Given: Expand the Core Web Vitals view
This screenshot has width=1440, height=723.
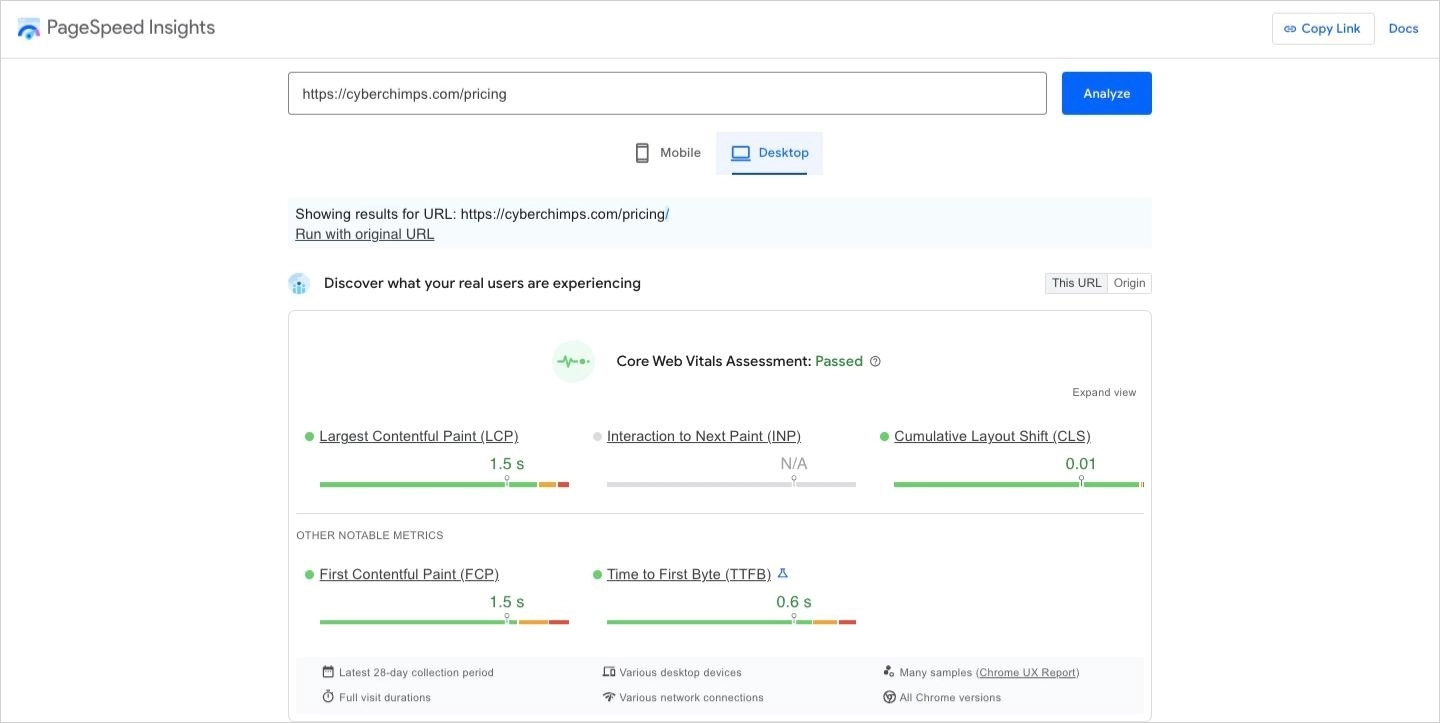Looking at the screenshot, I should (1104, 393).
